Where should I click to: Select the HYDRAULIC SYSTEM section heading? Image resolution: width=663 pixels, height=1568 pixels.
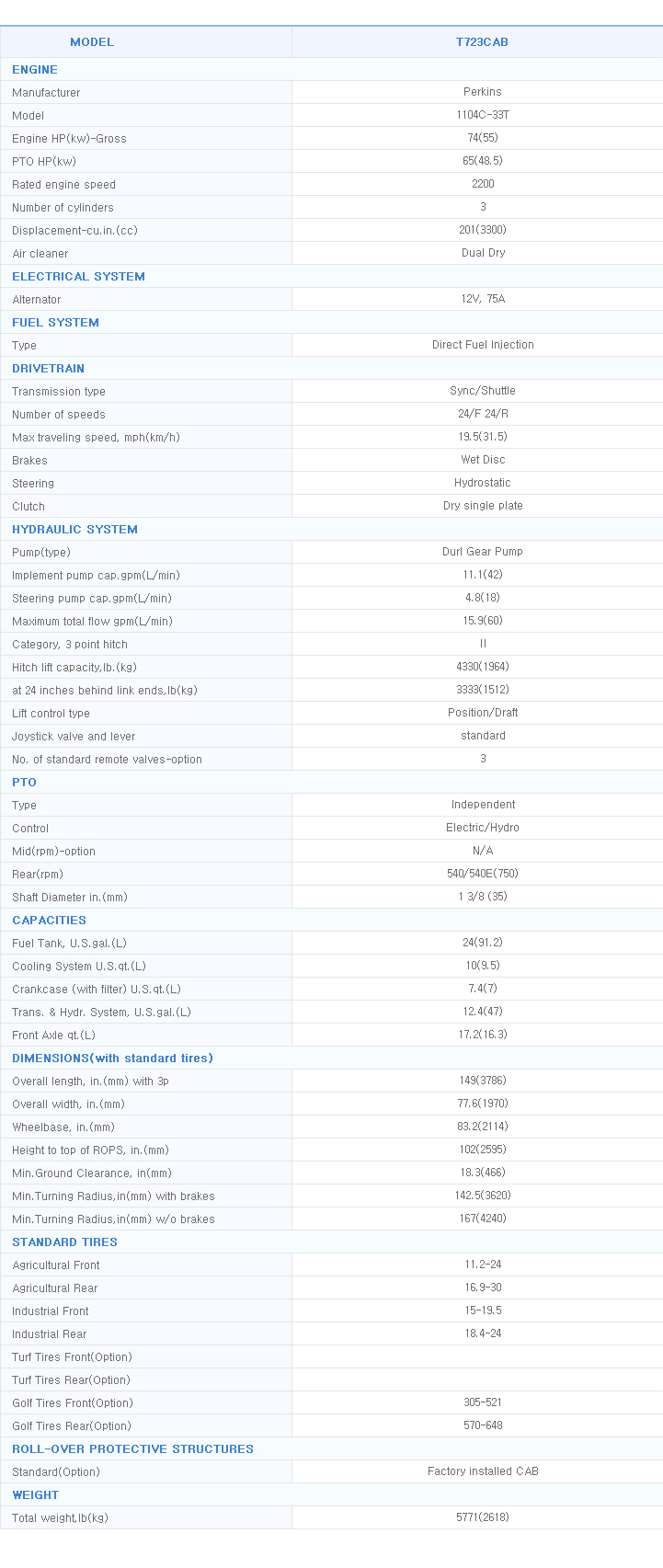point(74,530)
